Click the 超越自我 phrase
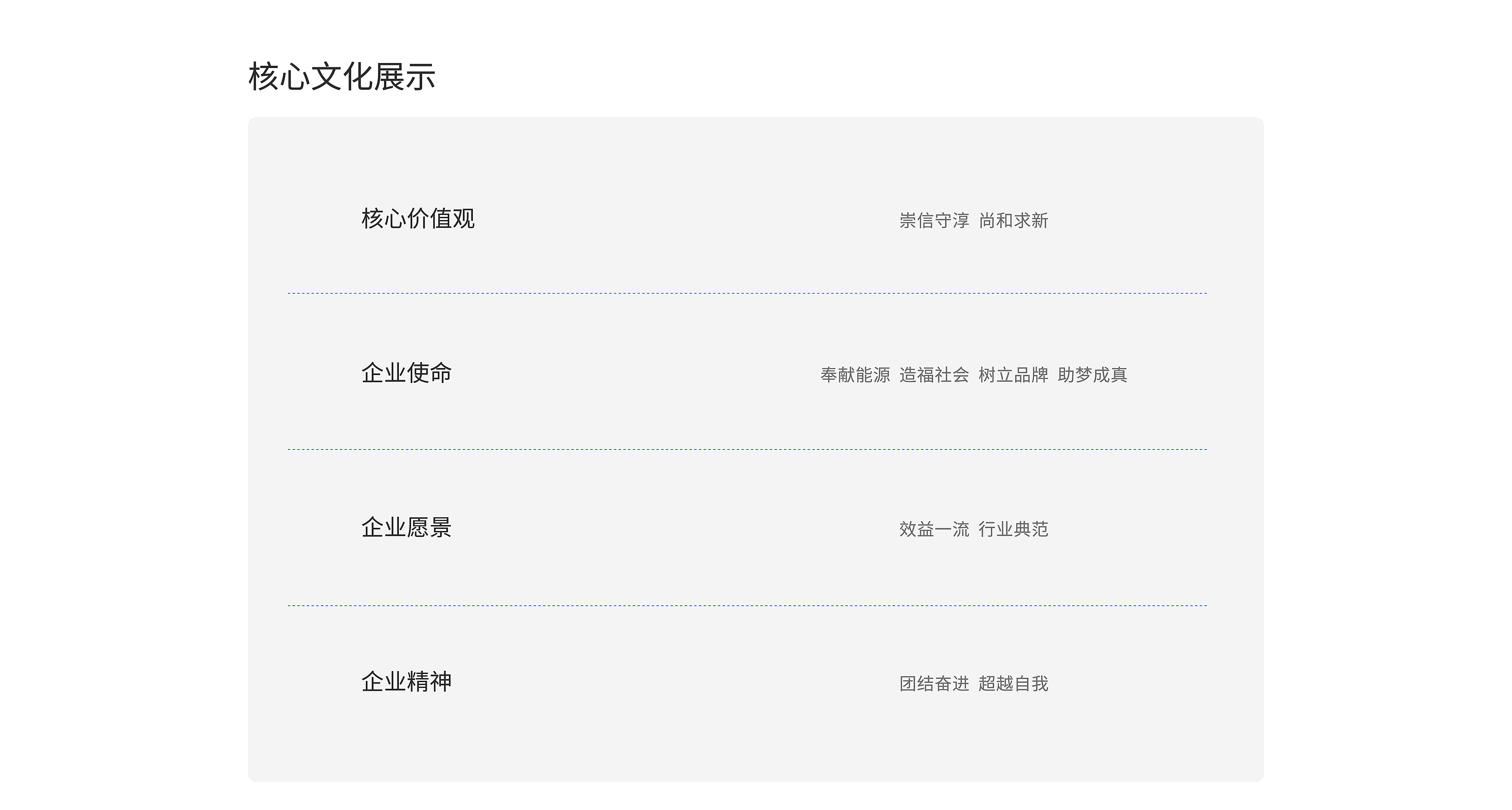1512x810 pixels. point(1013,683)
